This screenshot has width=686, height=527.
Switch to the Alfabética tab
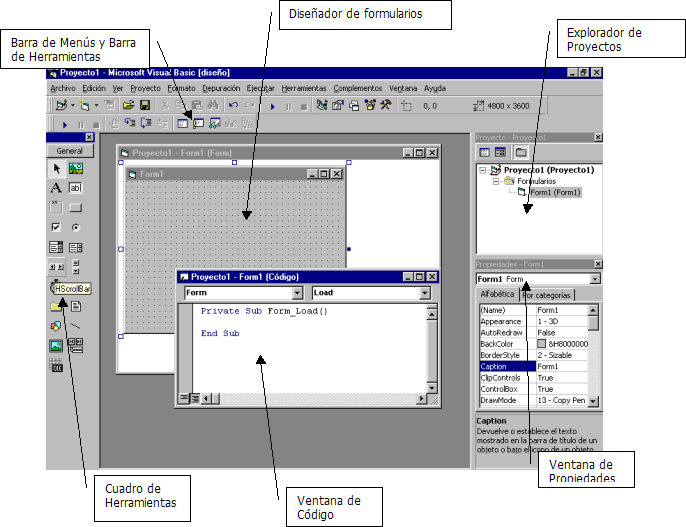(497, 294)
